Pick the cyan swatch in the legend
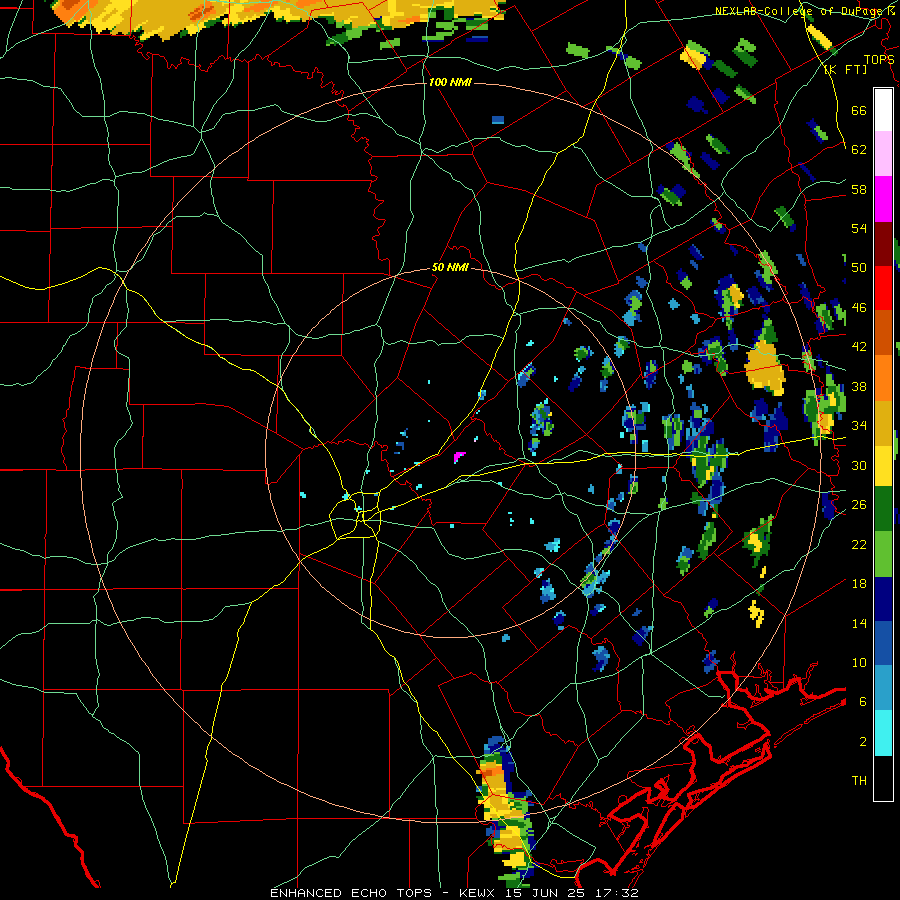 (883, 733)
